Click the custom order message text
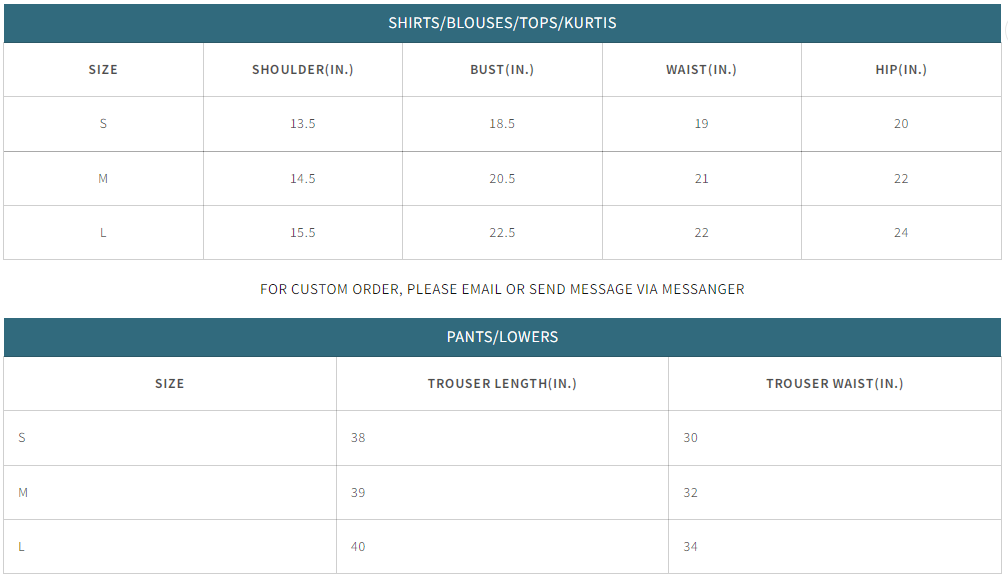This screenshot has width=1008, height=582. click(x=502, y=289)
